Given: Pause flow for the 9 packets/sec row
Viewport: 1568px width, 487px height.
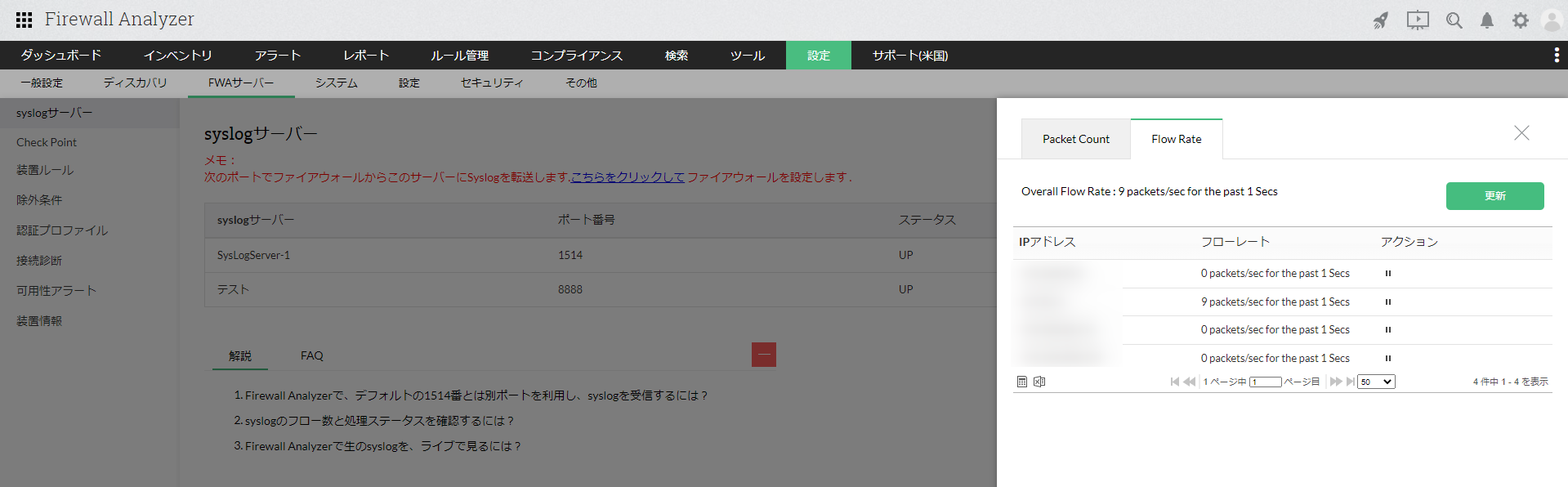Looking at the screenshot, I should [x=1387, y=302].
